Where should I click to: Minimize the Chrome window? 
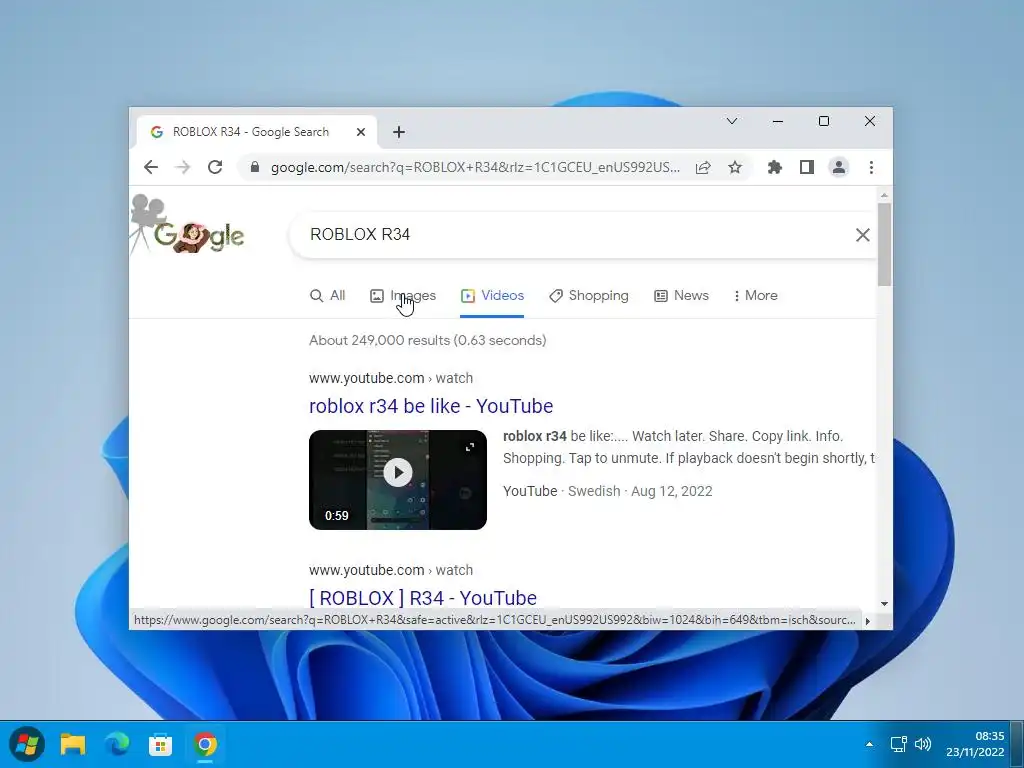778,121
